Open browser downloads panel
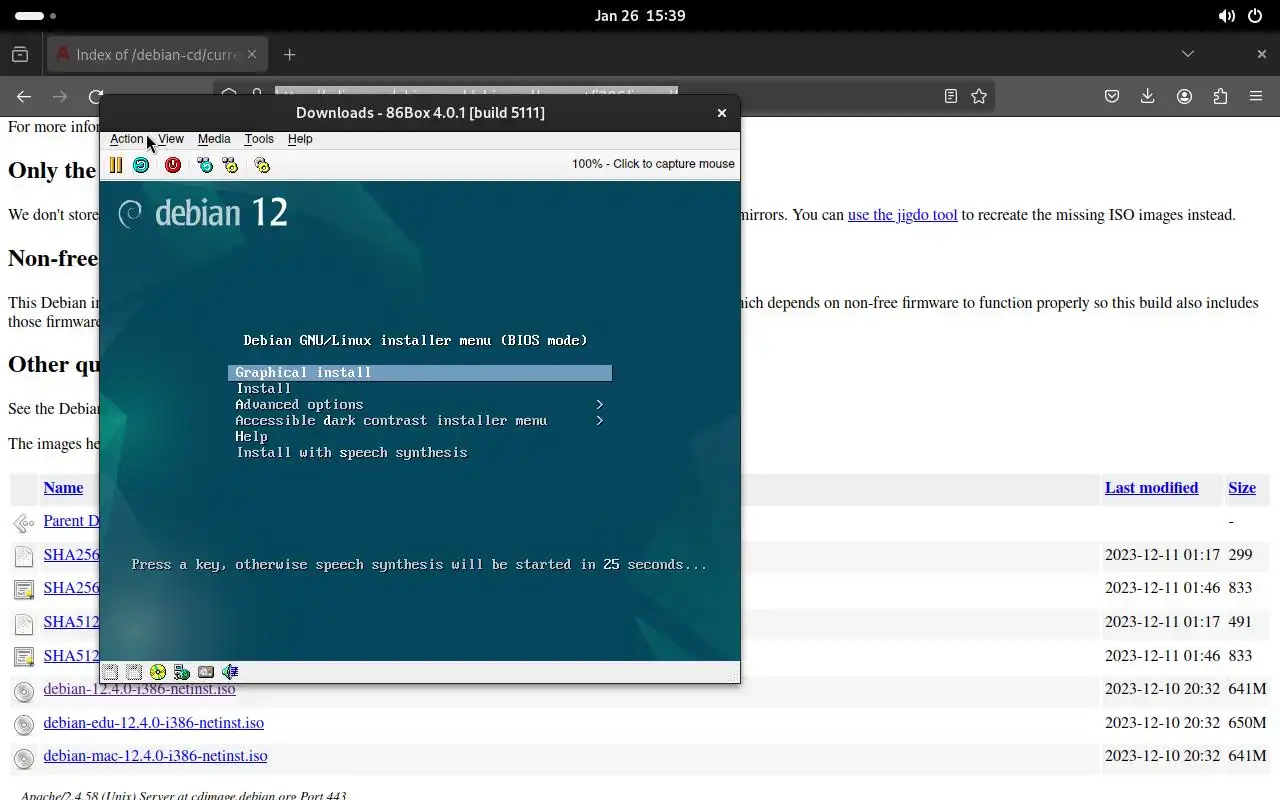Image resolution: width=1280 pixels, height=800 pixels. (1148, 96)
